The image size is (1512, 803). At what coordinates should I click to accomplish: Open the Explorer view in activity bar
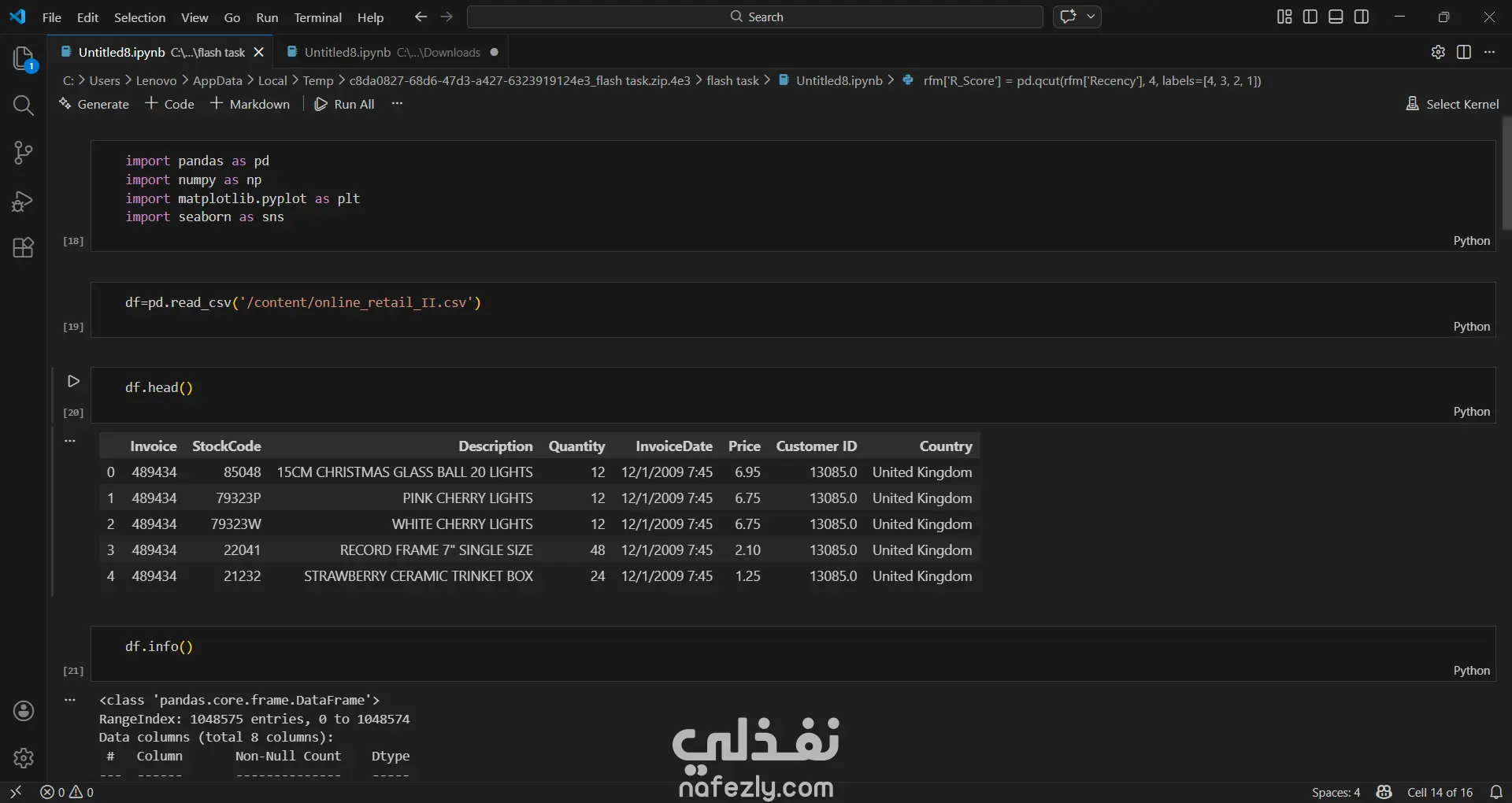(24, 58)
